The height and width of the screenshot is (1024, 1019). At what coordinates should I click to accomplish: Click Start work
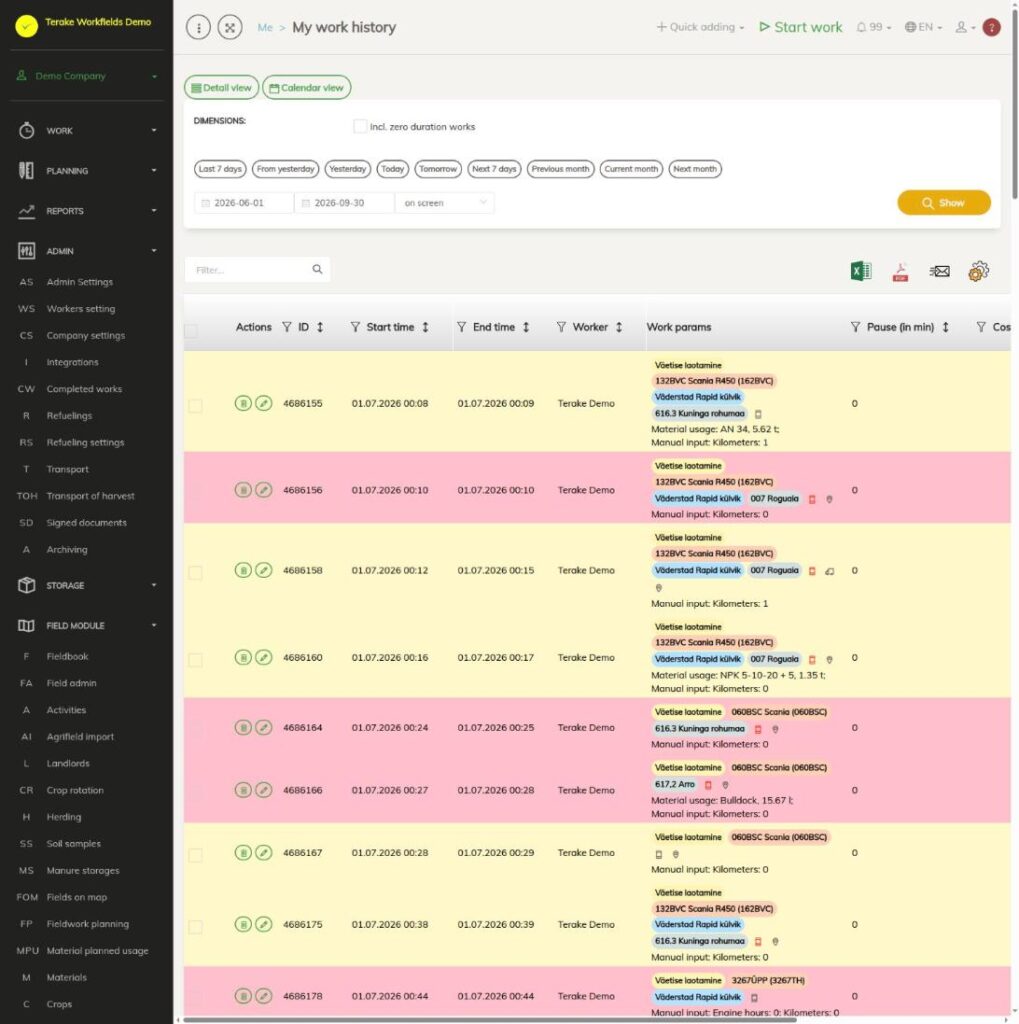(x=800, y=27)
